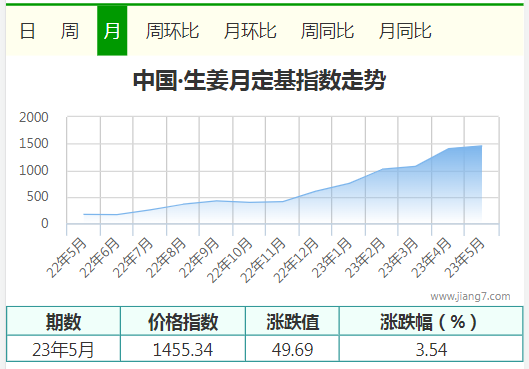
Task: Switch to the 周同比 tab
Action: 327,31
